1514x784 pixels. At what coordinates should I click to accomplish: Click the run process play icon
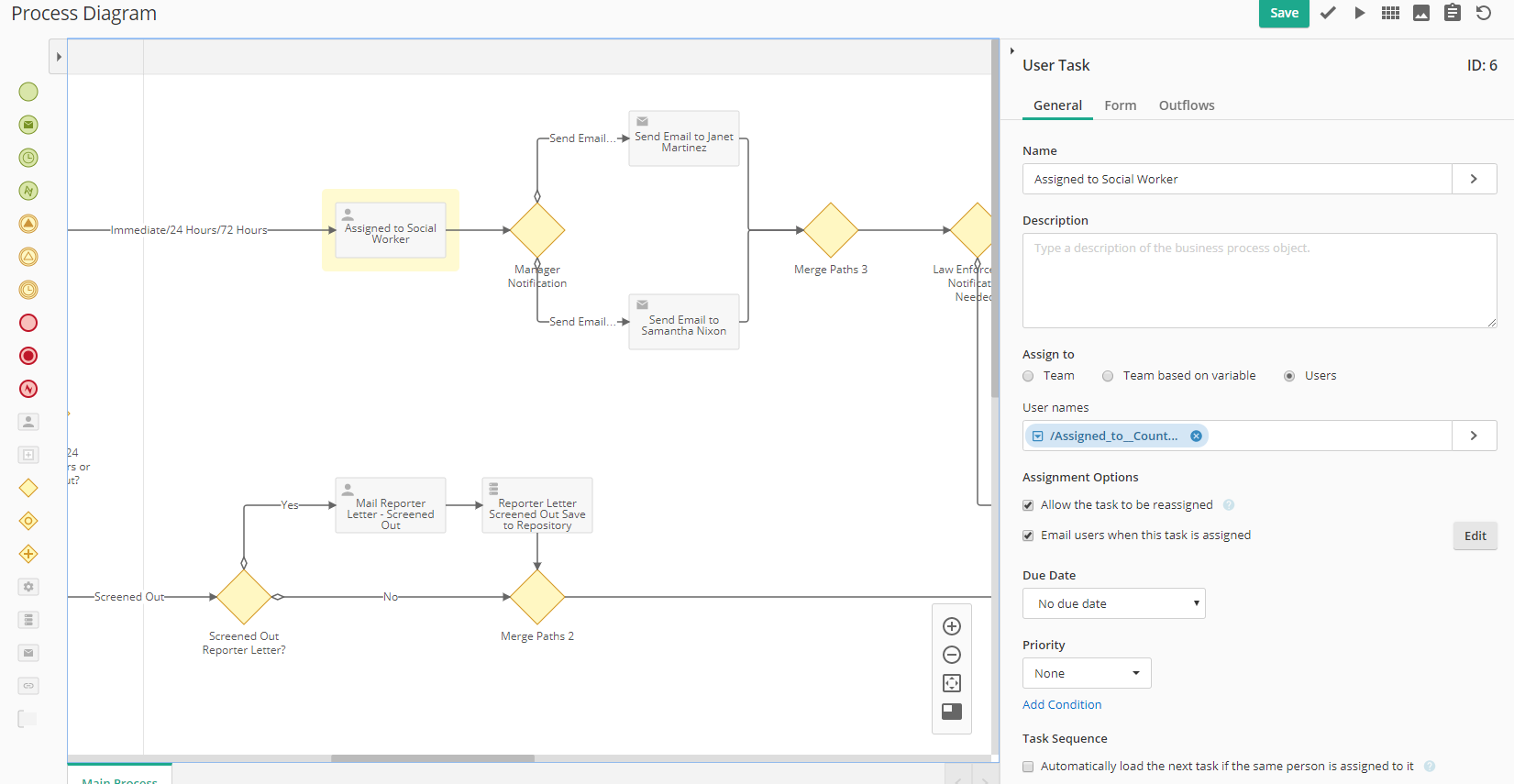[x=1360, y=13]
